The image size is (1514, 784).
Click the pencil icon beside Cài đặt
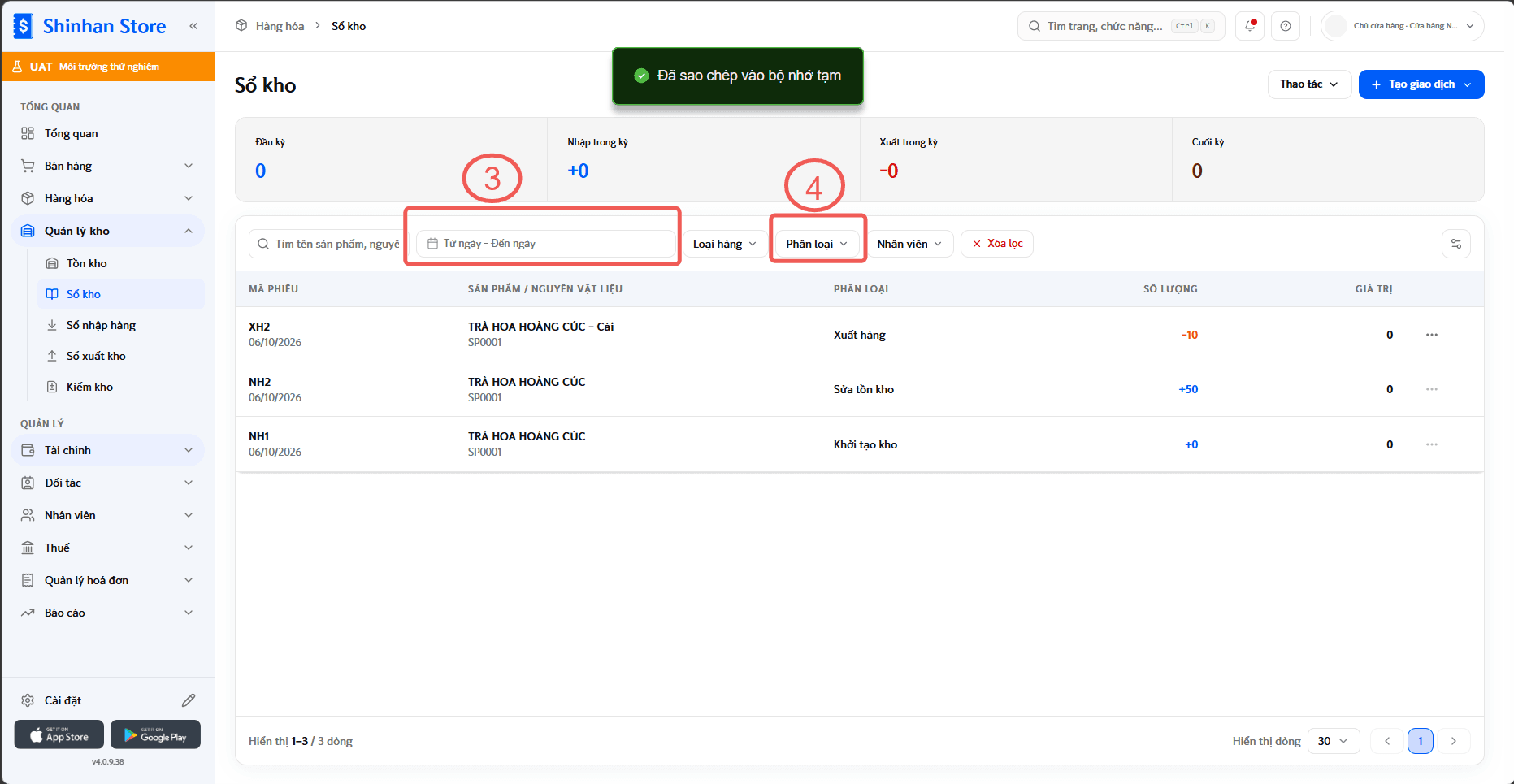point(189,700)
